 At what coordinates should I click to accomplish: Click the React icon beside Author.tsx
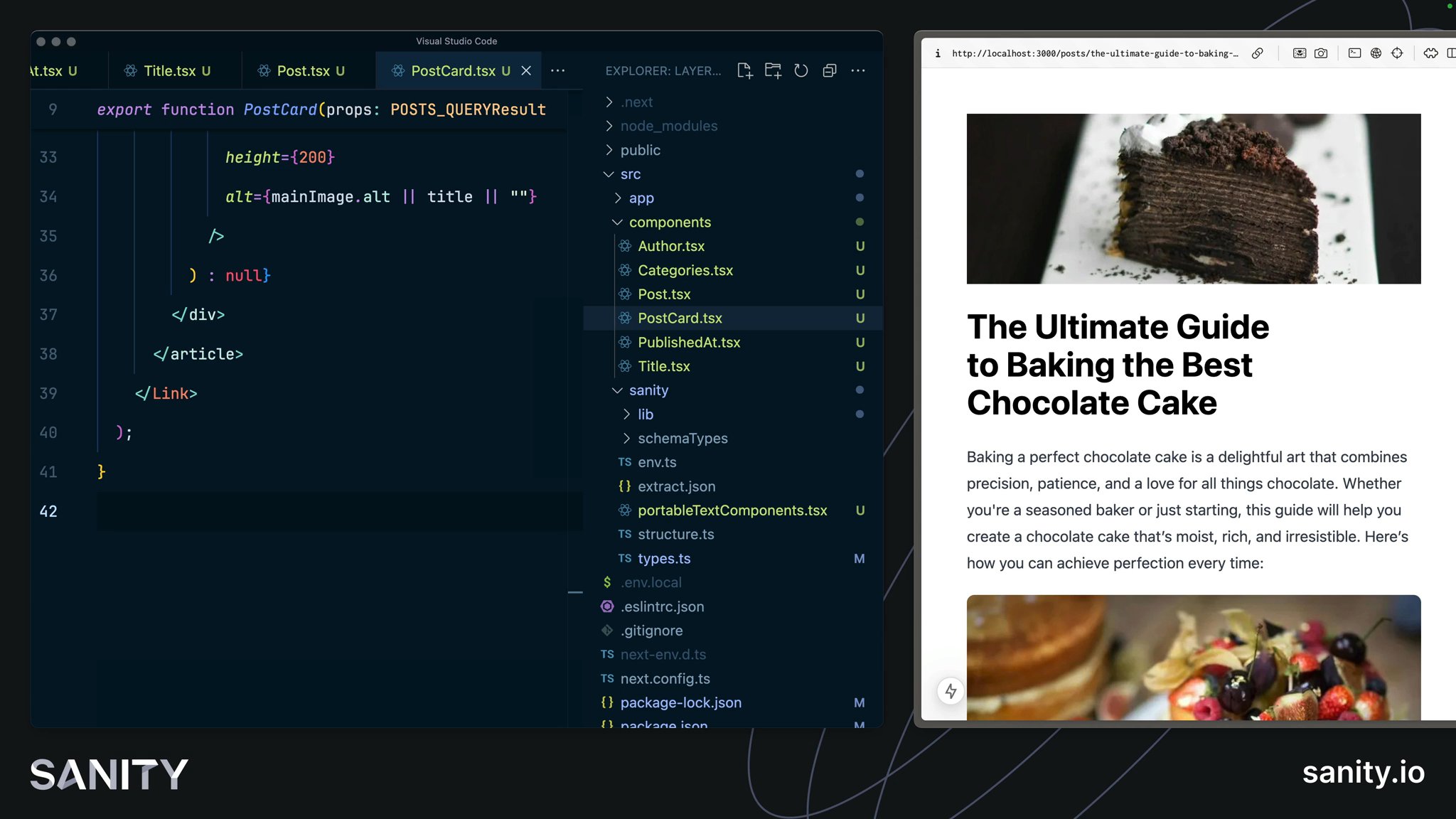(x=625, y=246)
